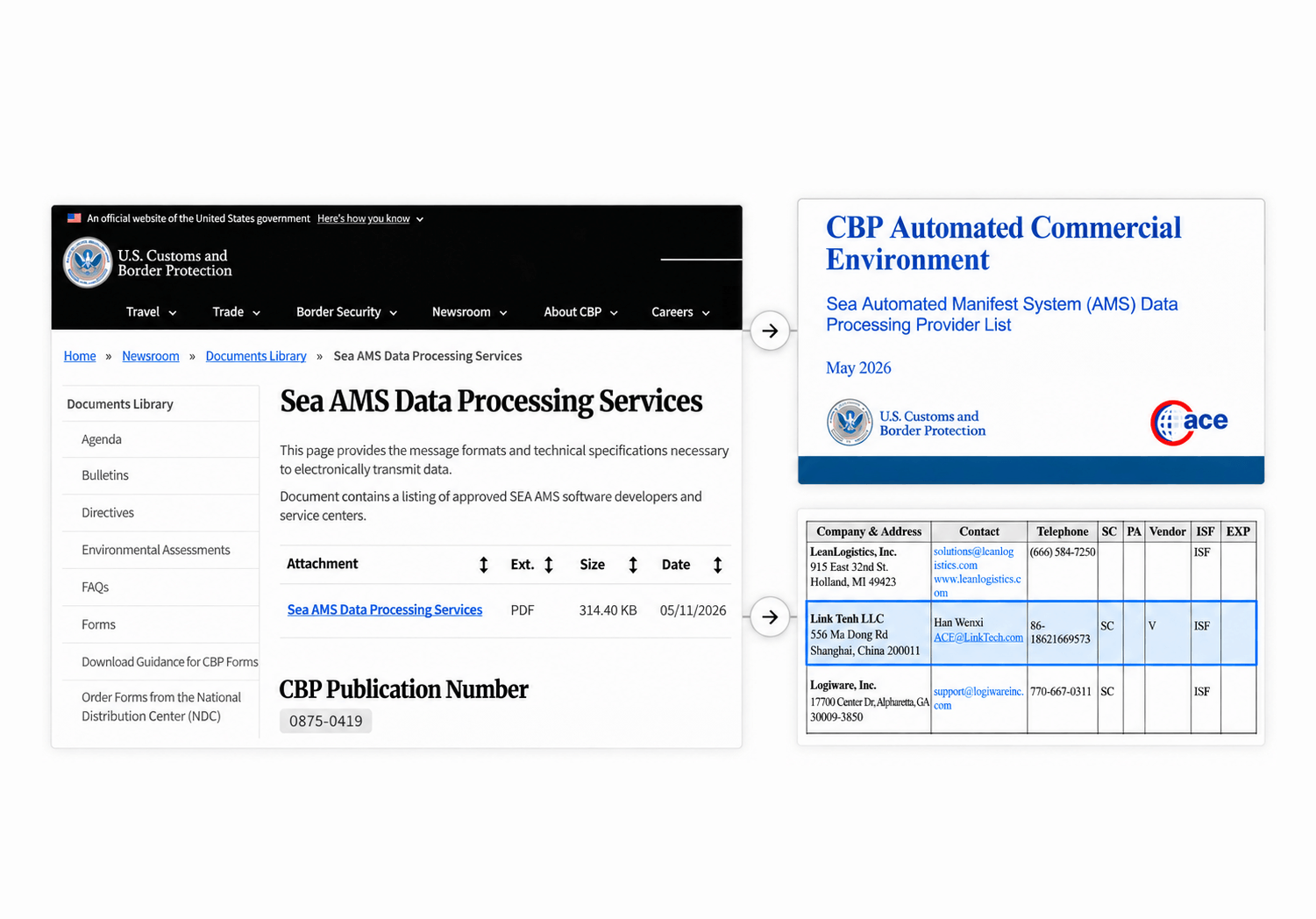The height and width of the screenshot is (919, 1316).
Task: Click the address "Holland, MI 49423"
Action: pos(853,582)
